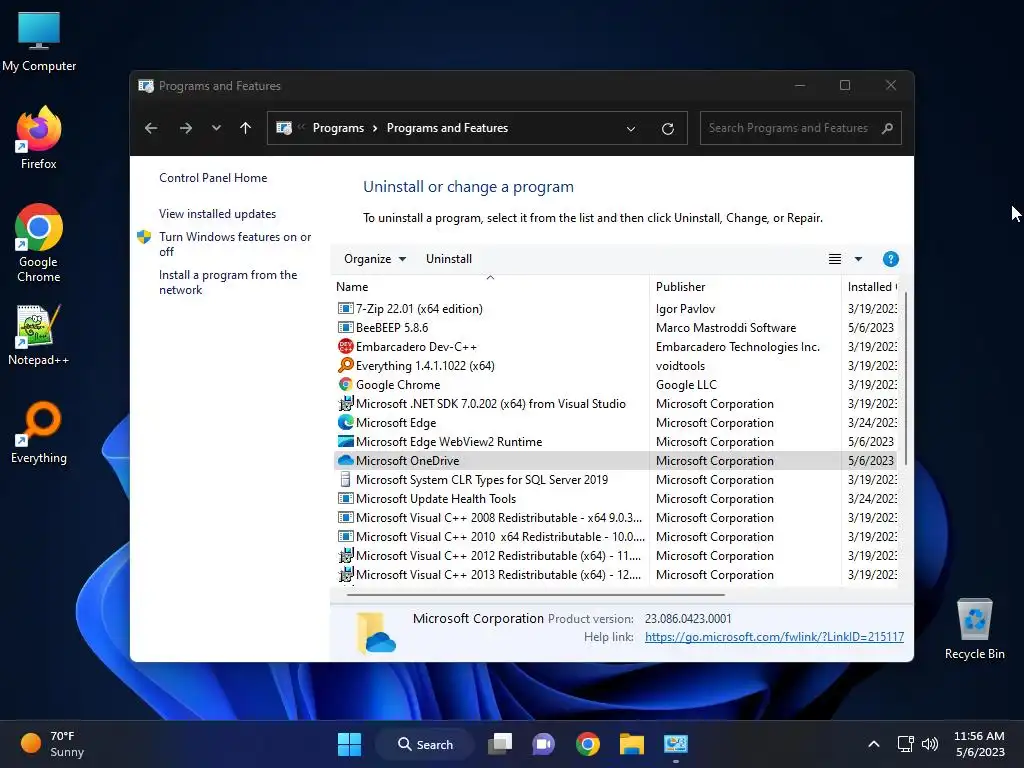Open Control Panel Home link
The width and height of the screenshot is (1024, 768).
213,178
